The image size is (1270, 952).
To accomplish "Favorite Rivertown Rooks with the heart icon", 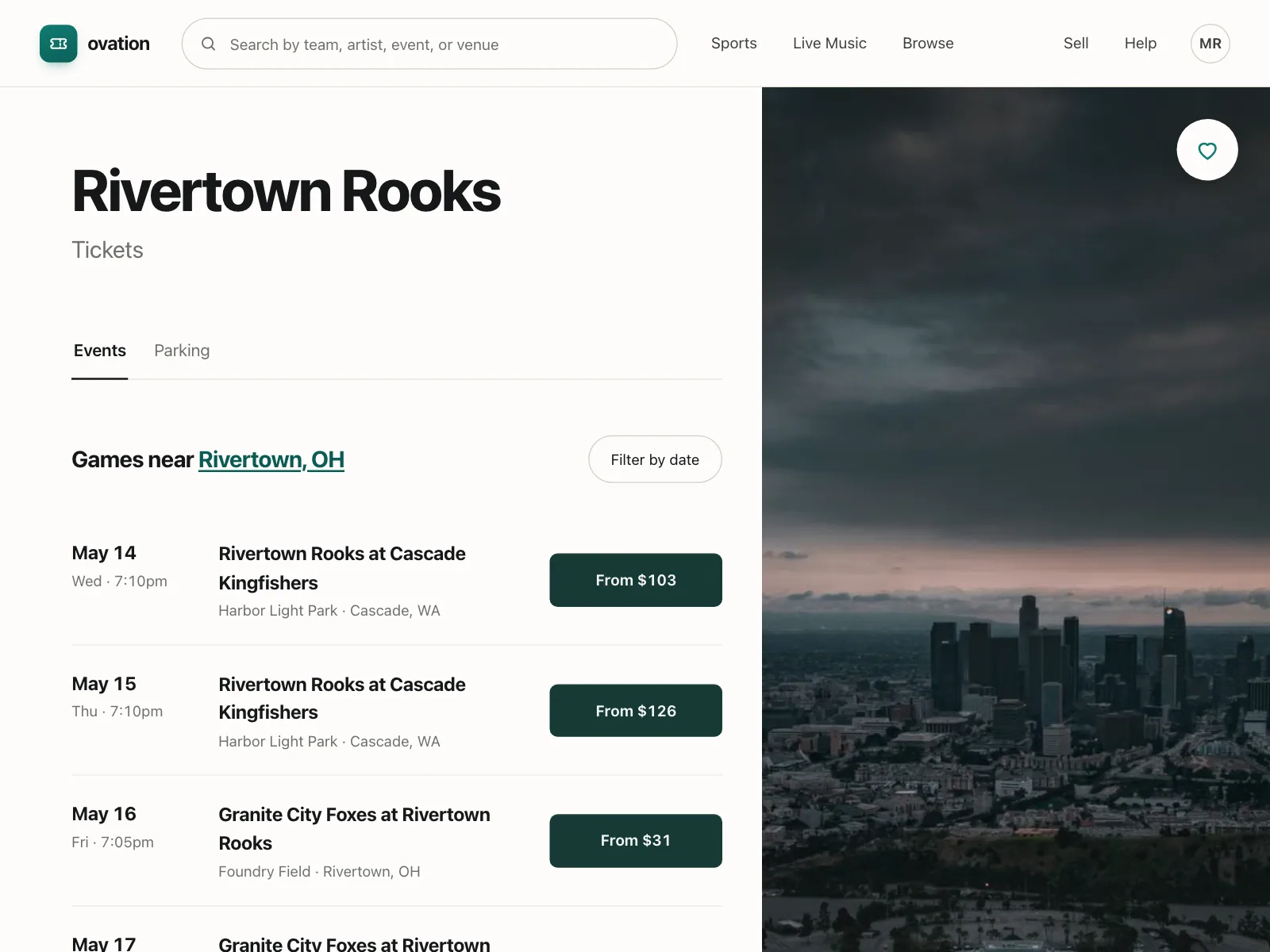I will coord(1207,150).
